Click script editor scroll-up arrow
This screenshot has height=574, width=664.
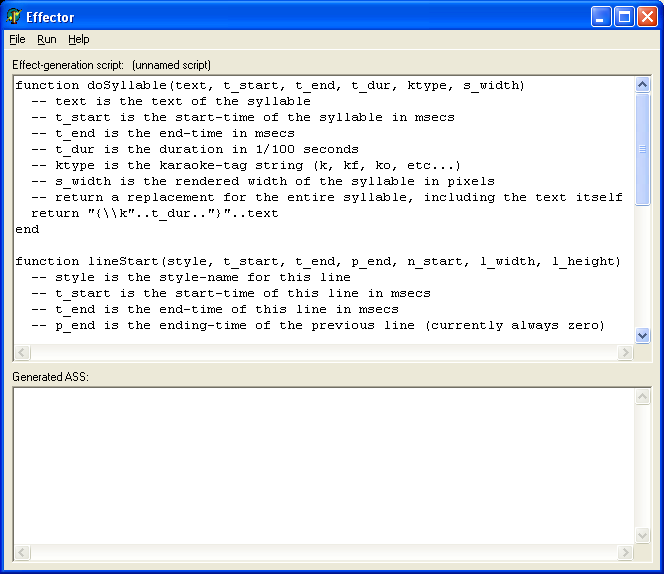(x=642, y=85)
